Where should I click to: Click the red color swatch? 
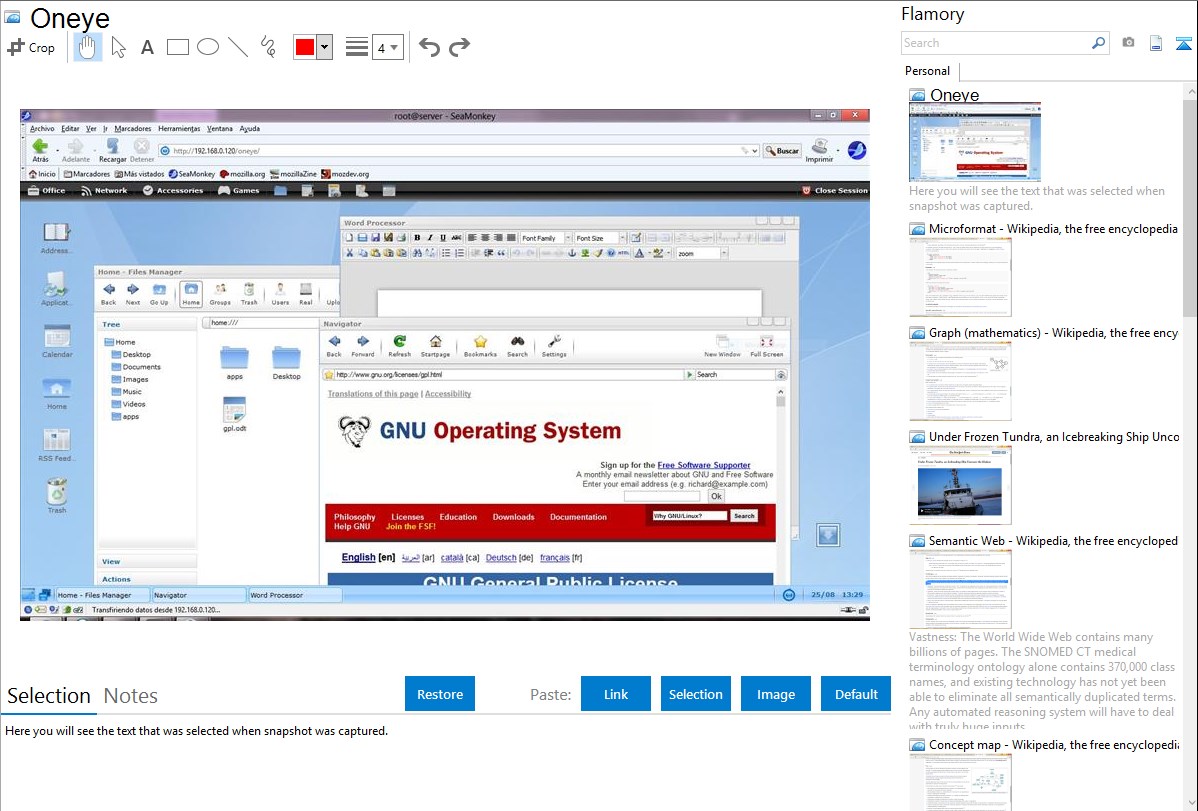305,47
